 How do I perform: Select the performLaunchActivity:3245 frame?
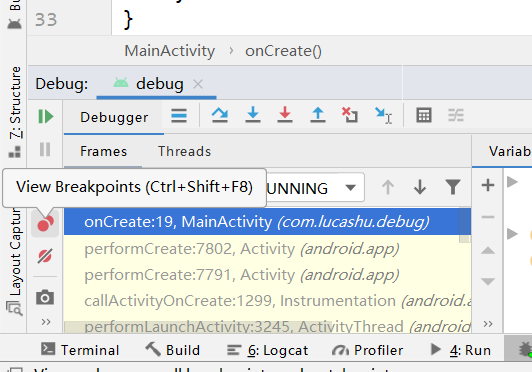(x=267, y=326)
